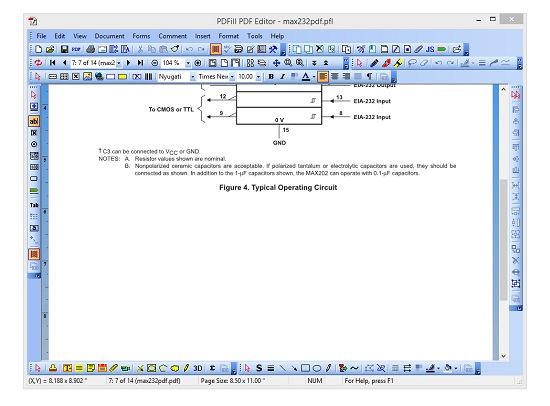Screen dimensions: 550x406
Task: Expand the pen style dropdown arrow
Action: point(473,63)
